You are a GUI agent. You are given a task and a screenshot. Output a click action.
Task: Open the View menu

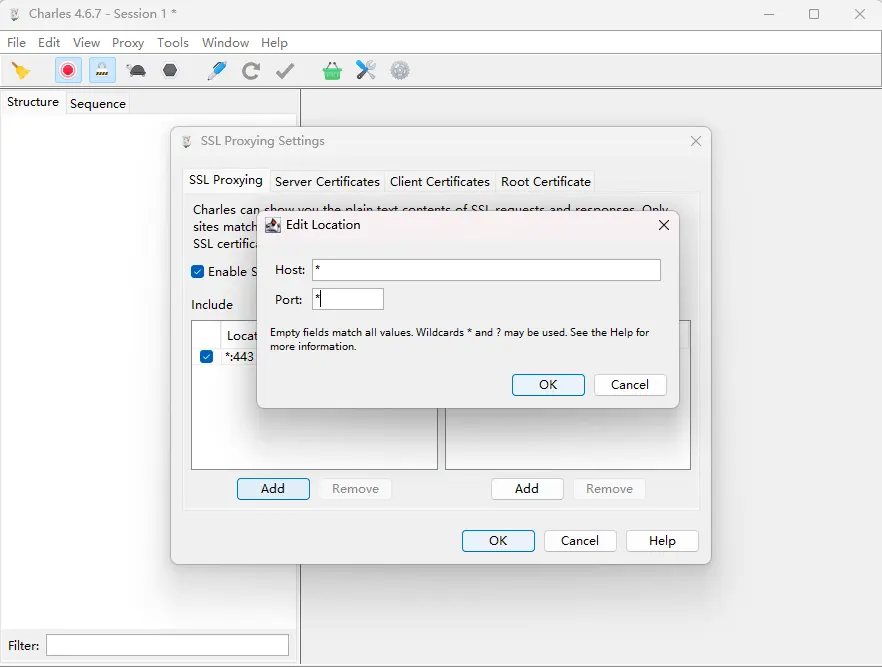[86, 43]
